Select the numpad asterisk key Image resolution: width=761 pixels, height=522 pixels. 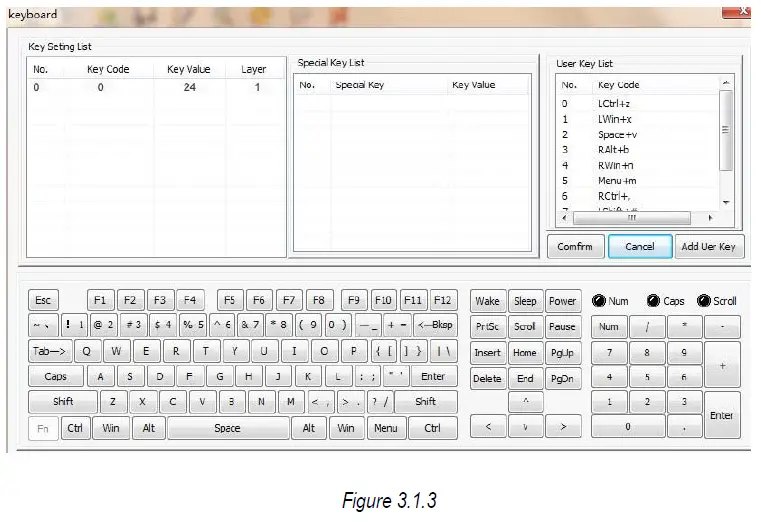point(684,327)
